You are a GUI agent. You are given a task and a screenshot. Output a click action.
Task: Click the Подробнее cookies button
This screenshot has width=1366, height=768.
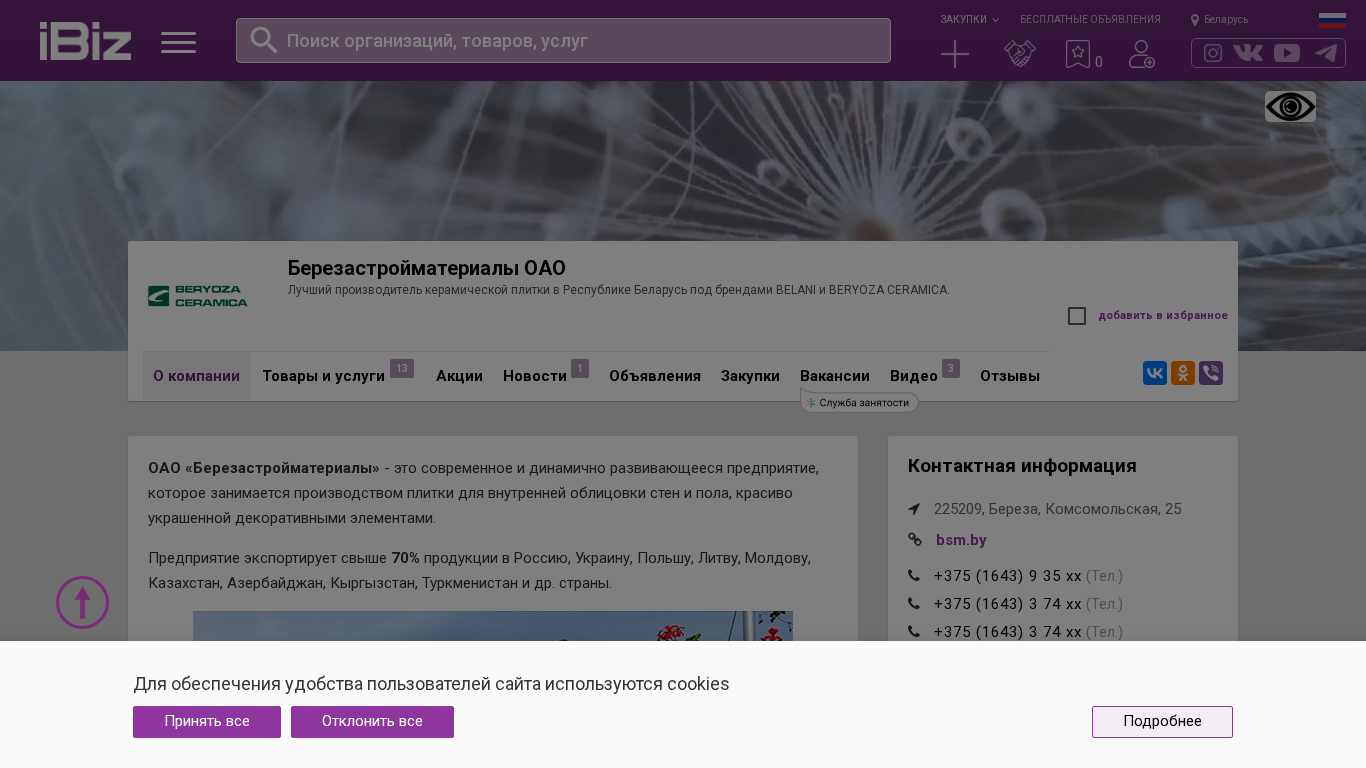[1162, 722]
